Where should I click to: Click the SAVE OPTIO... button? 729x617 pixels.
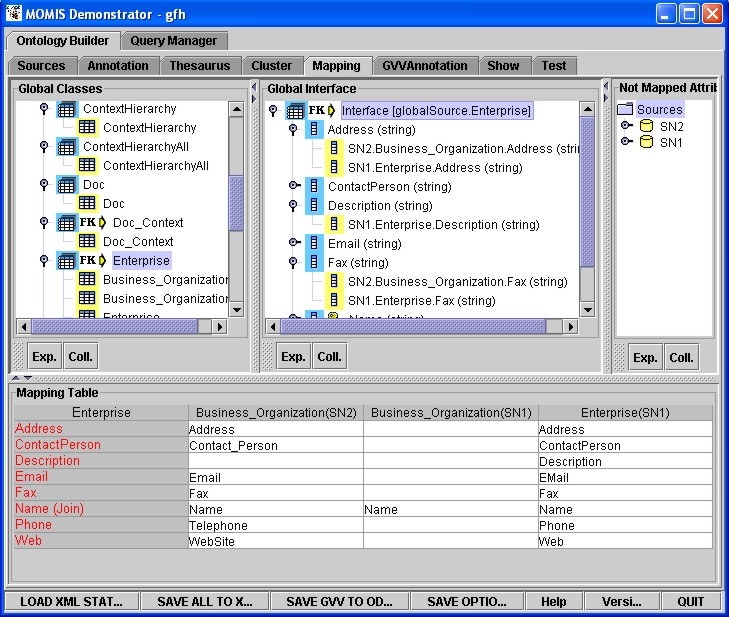click(467, 602)
